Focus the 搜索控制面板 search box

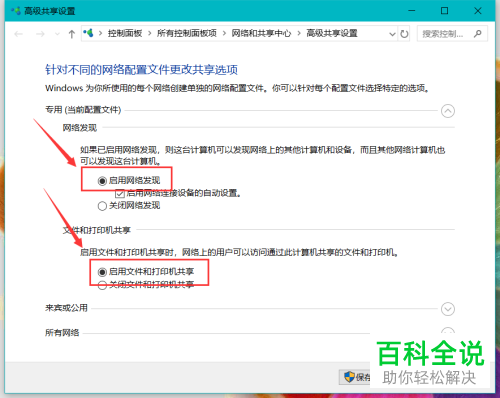[x=452, y=34]
